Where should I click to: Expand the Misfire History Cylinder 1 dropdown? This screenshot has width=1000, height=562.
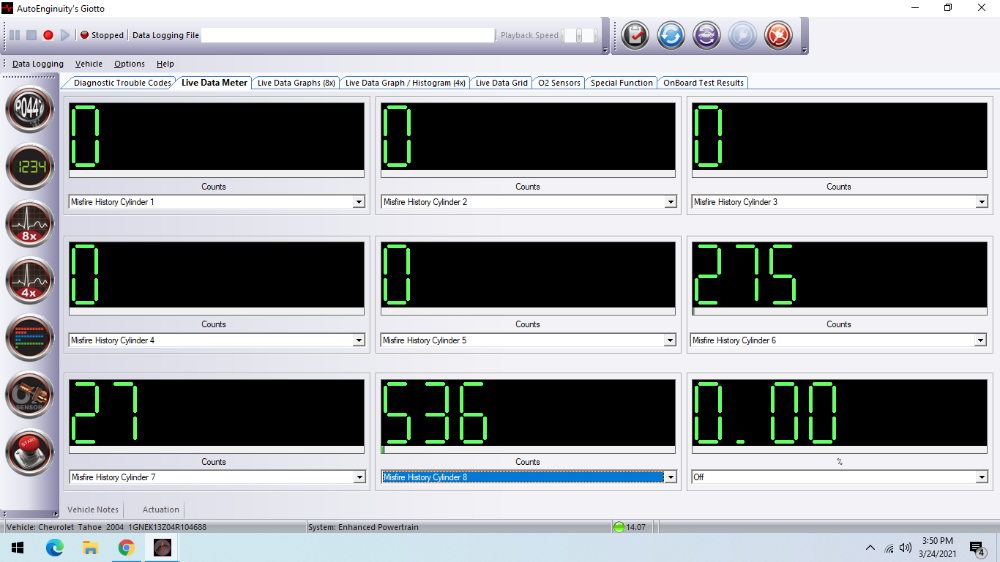click(358, 202)
